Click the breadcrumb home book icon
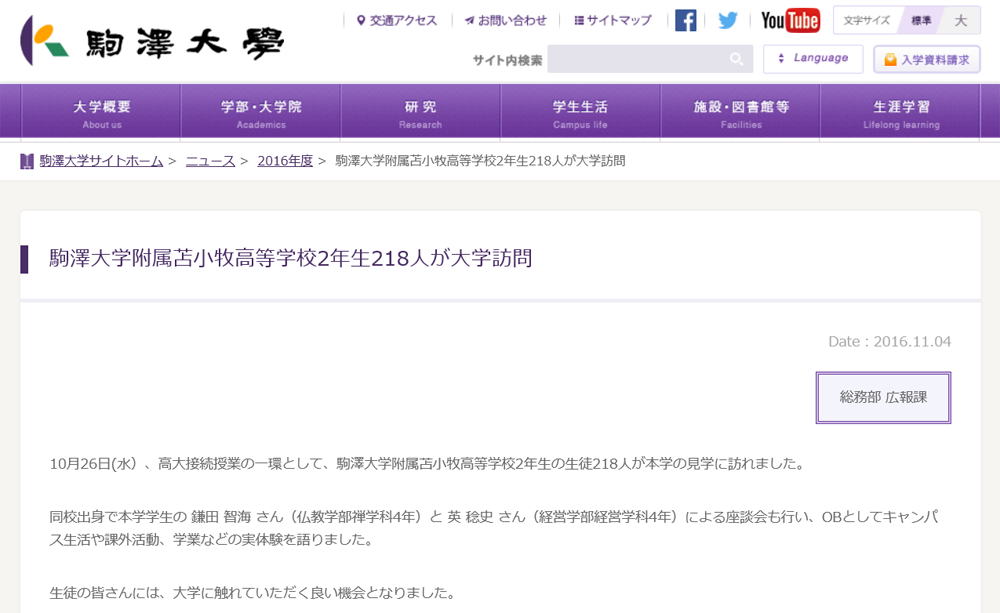Screen dimensions: 1000x613 point(27,161)
